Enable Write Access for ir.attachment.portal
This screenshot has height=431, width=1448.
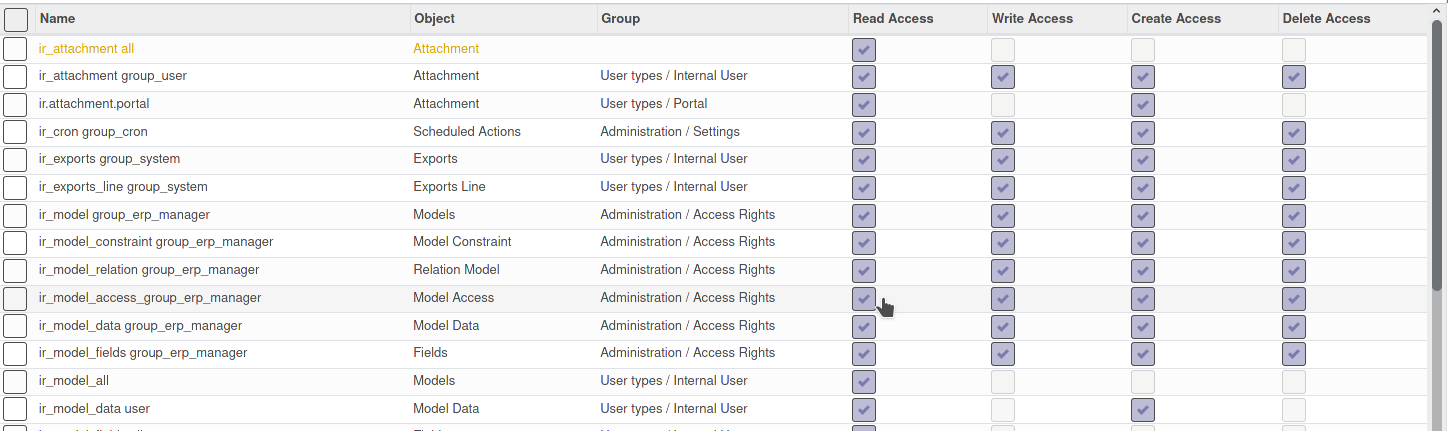[1003, 104]
